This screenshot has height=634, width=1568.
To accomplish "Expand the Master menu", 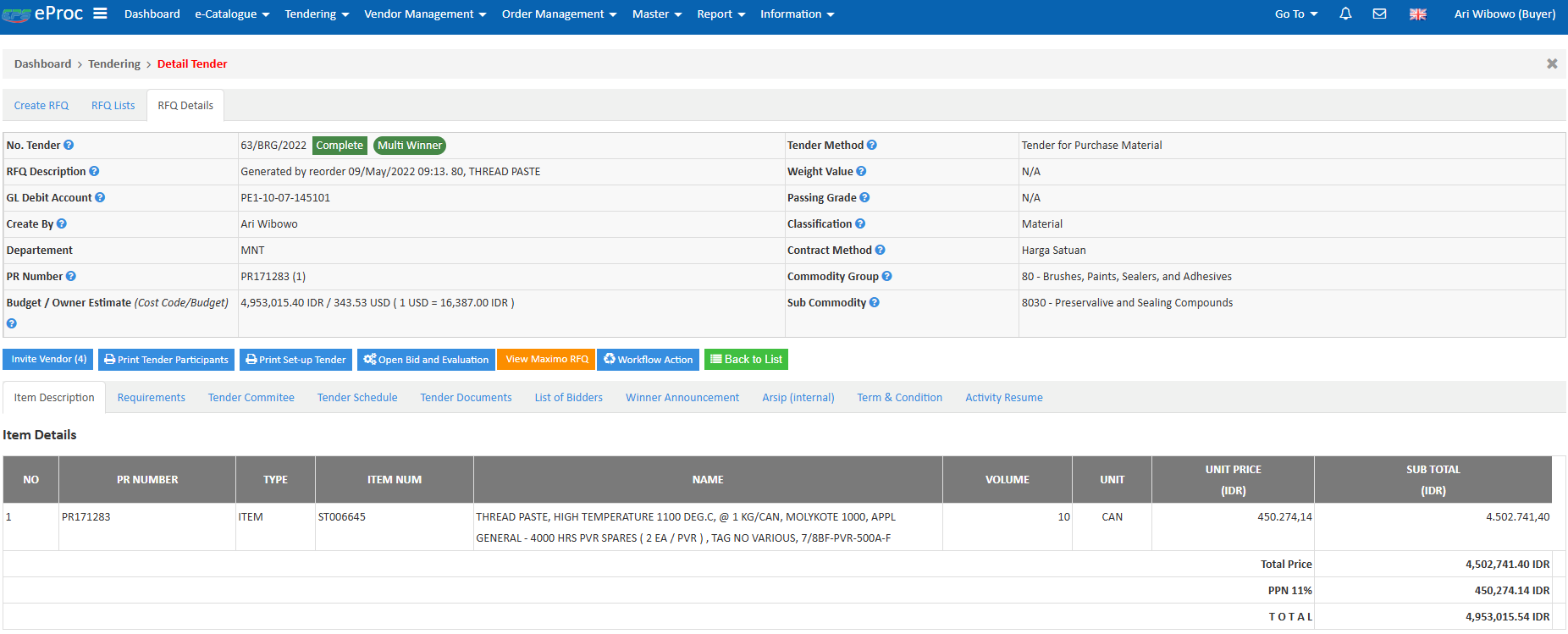I will (x=657, y=14).
